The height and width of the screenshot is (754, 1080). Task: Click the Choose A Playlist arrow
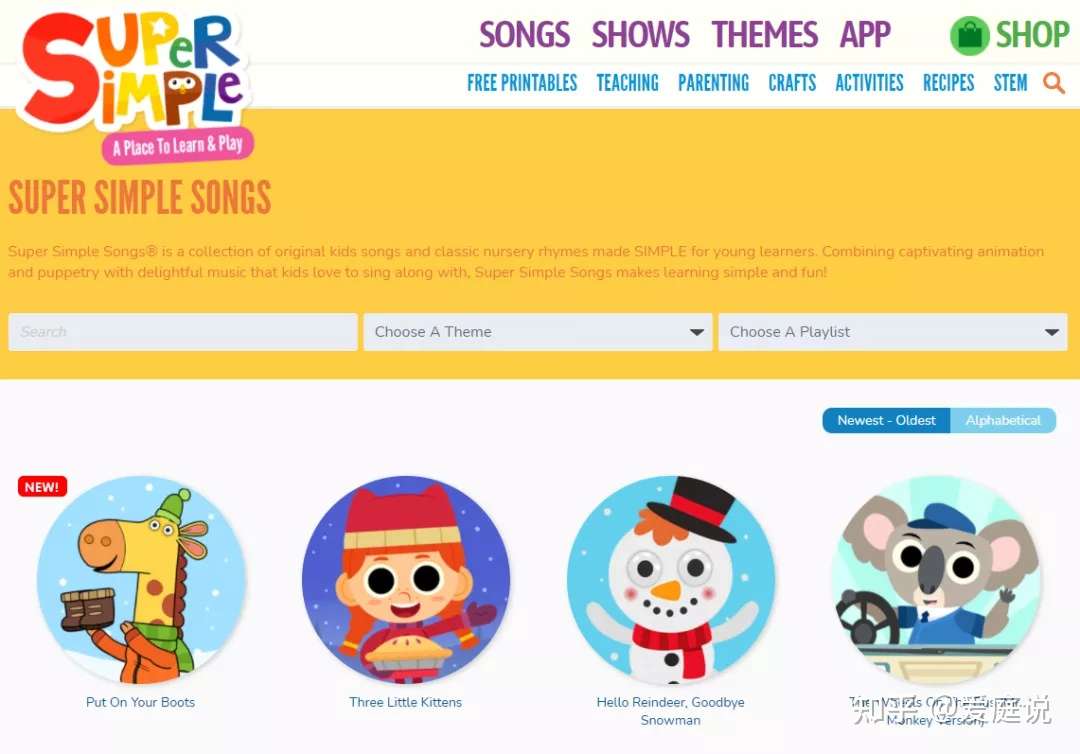(1051, 332)
